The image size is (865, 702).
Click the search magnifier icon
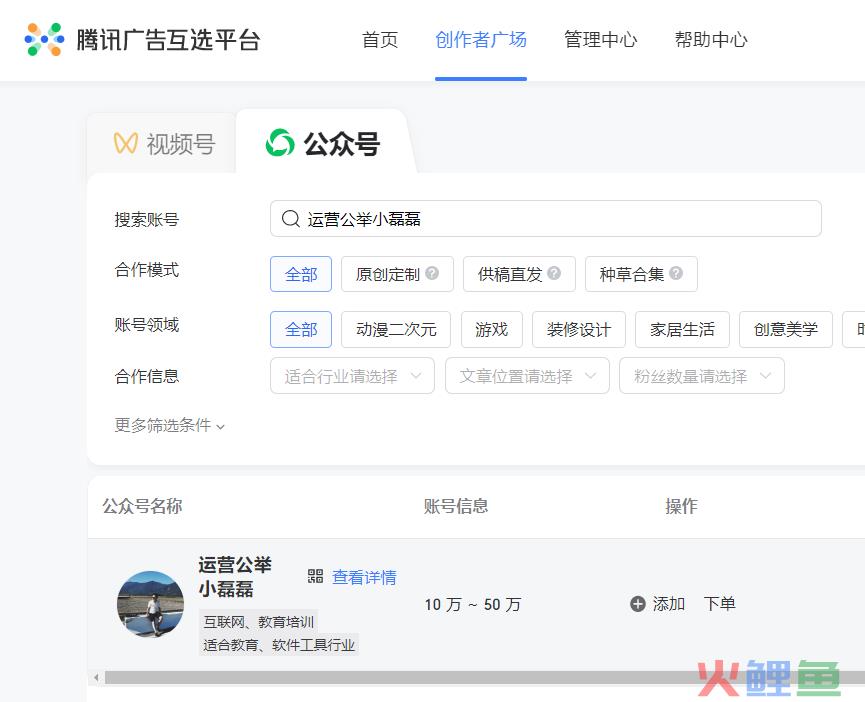(x=291, y=219)
